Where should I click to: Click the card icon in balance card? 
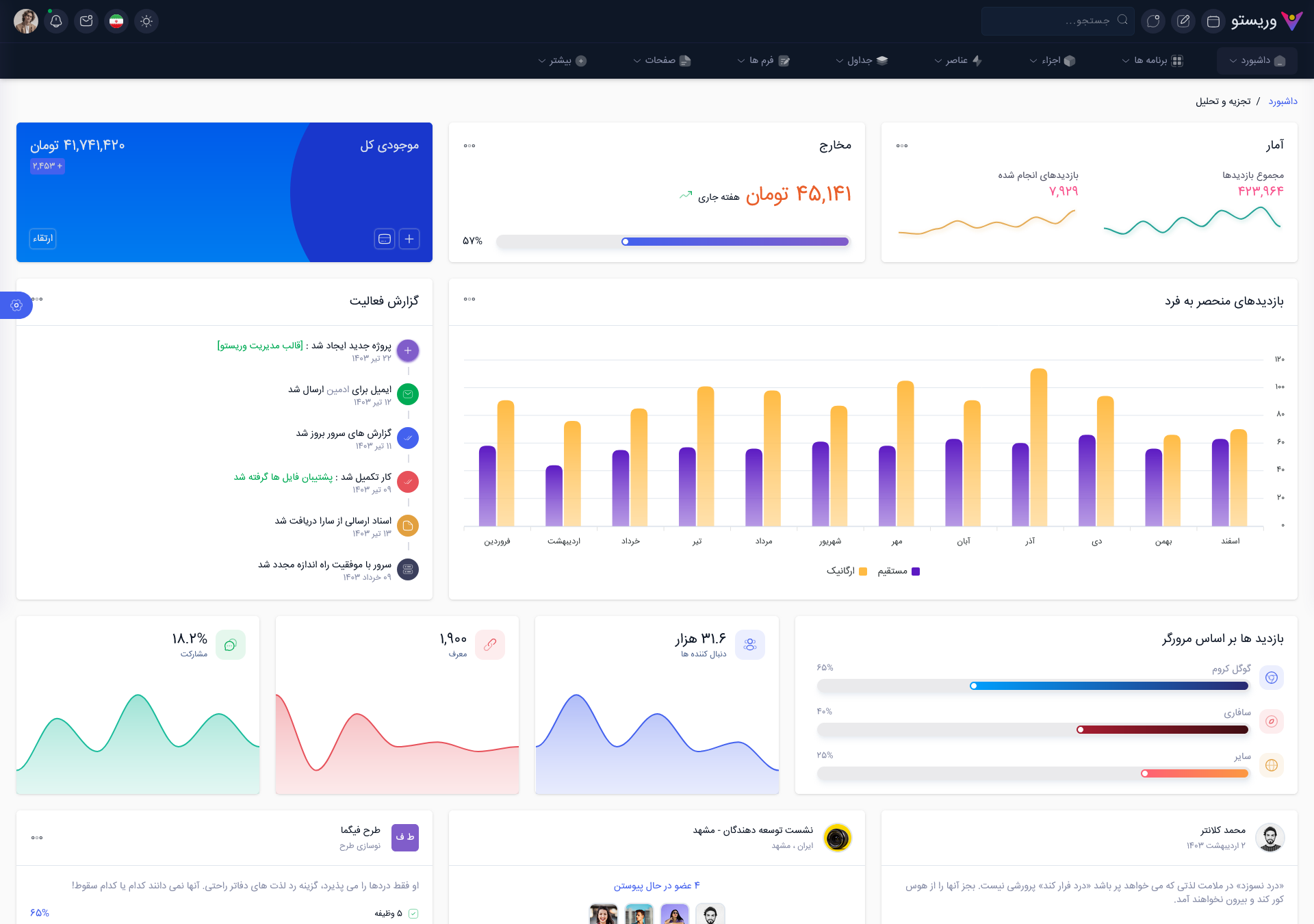[x=385, y=239]
